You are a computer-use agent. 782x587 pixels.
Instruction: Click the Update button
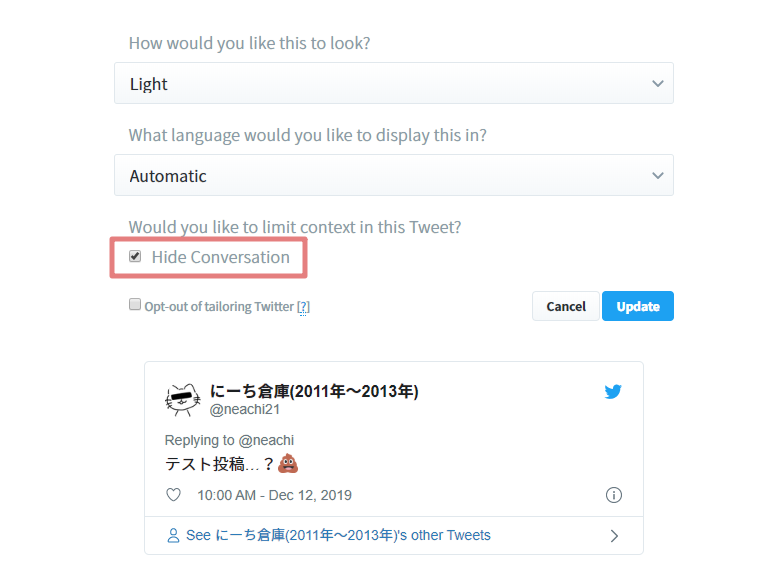(x=638, y=306)
